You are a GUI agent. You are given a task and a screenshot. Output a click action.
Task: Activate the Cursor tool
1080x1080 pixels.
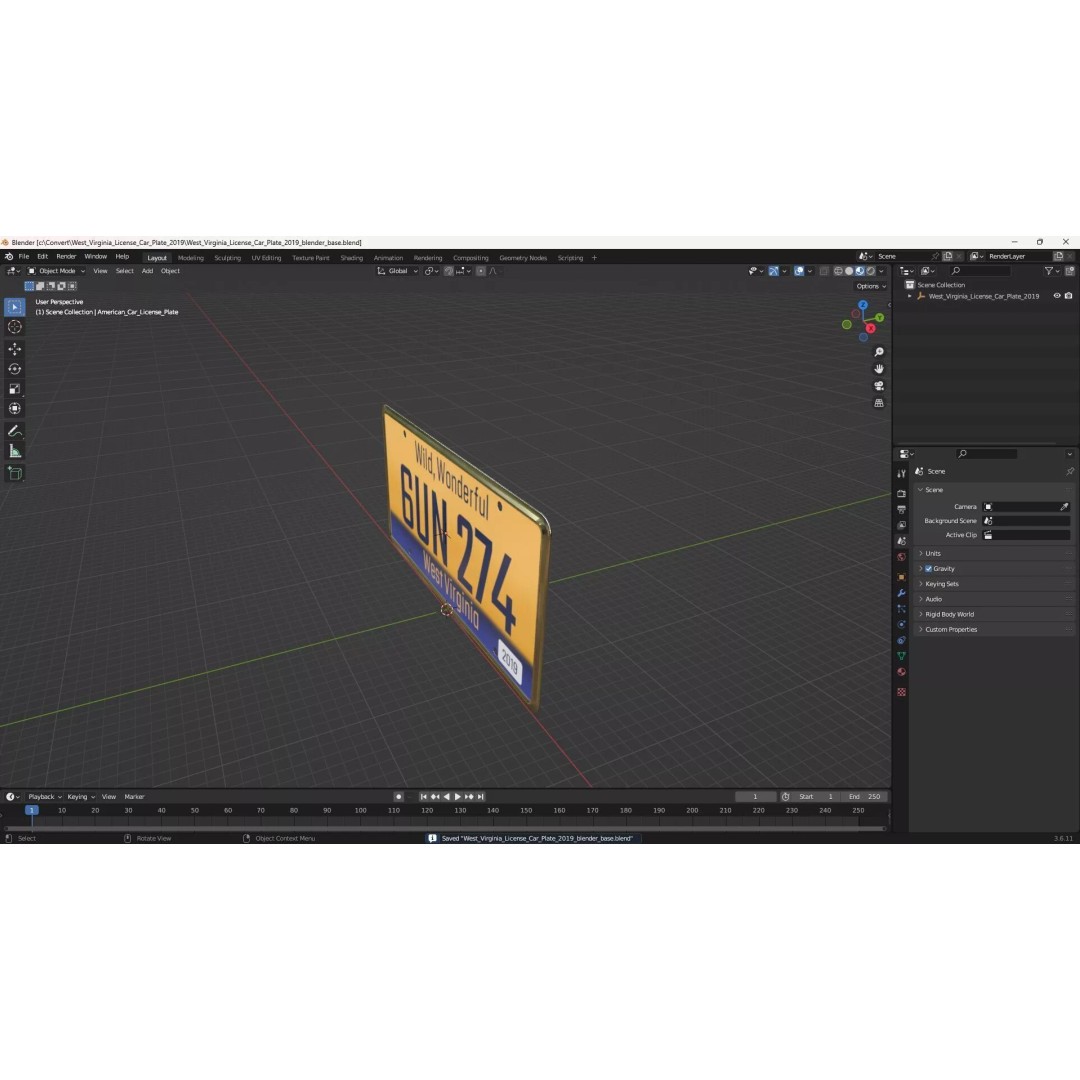[x=14, y=327]
